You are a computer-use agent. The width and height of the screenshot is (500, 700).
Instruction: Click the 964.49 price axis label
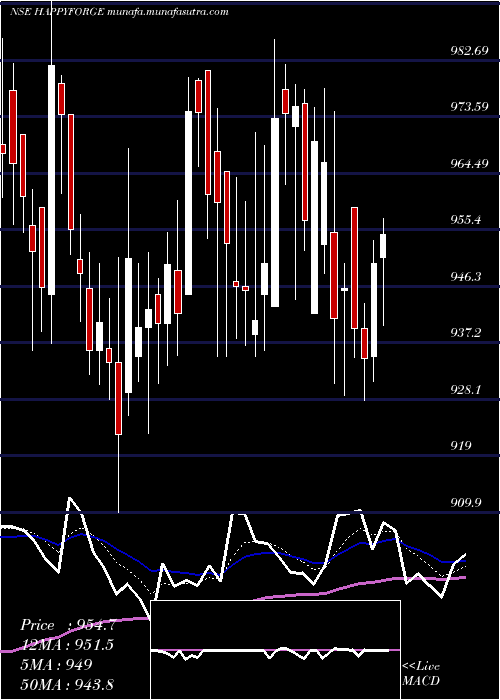pos(468,163)
